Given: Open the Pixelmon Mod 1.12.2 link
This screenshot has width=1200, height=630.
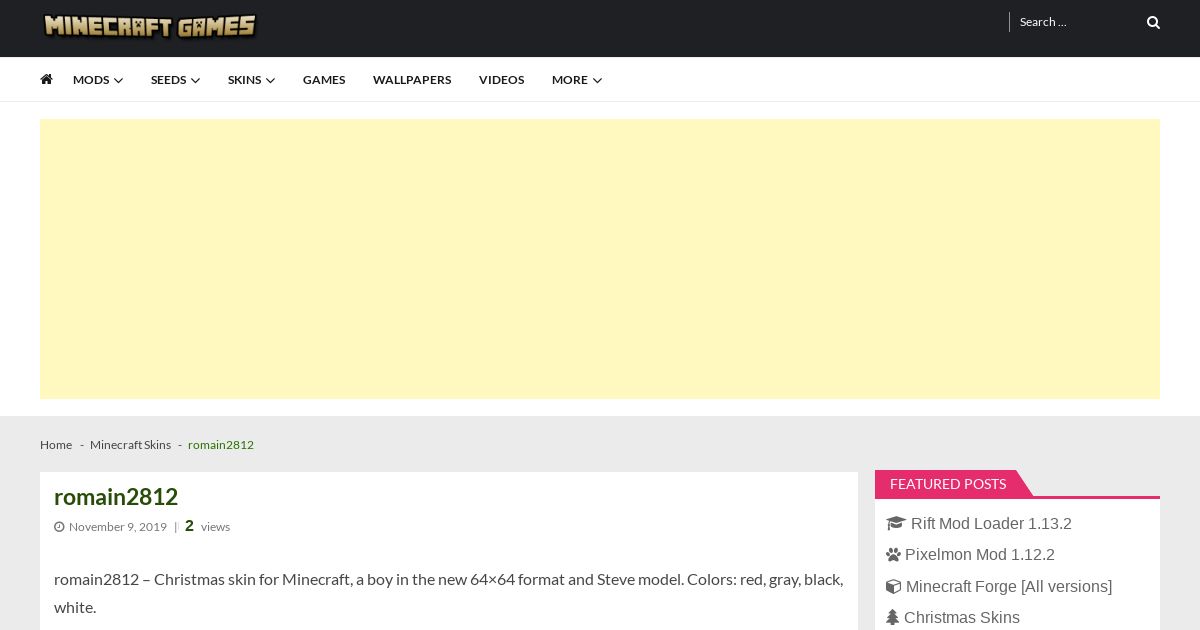Looking at the screenshot, I should [x=980, y=555].
